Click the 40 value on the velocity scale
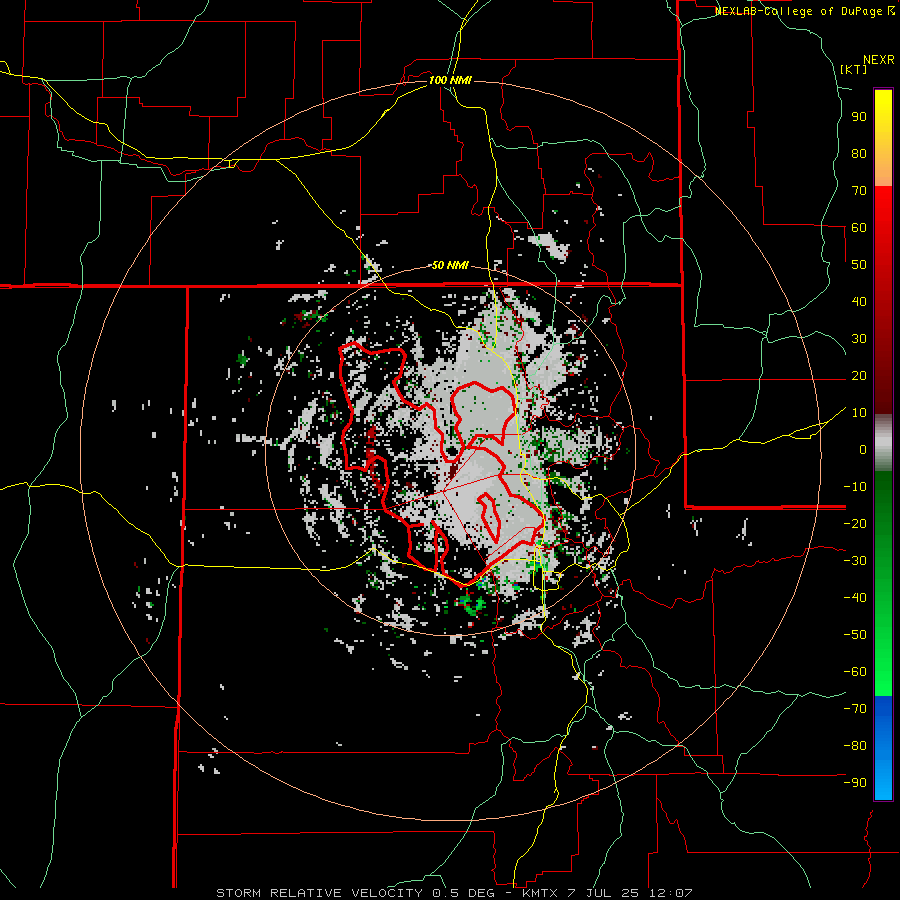Screen dimensions: 900x900 (859, 302)
